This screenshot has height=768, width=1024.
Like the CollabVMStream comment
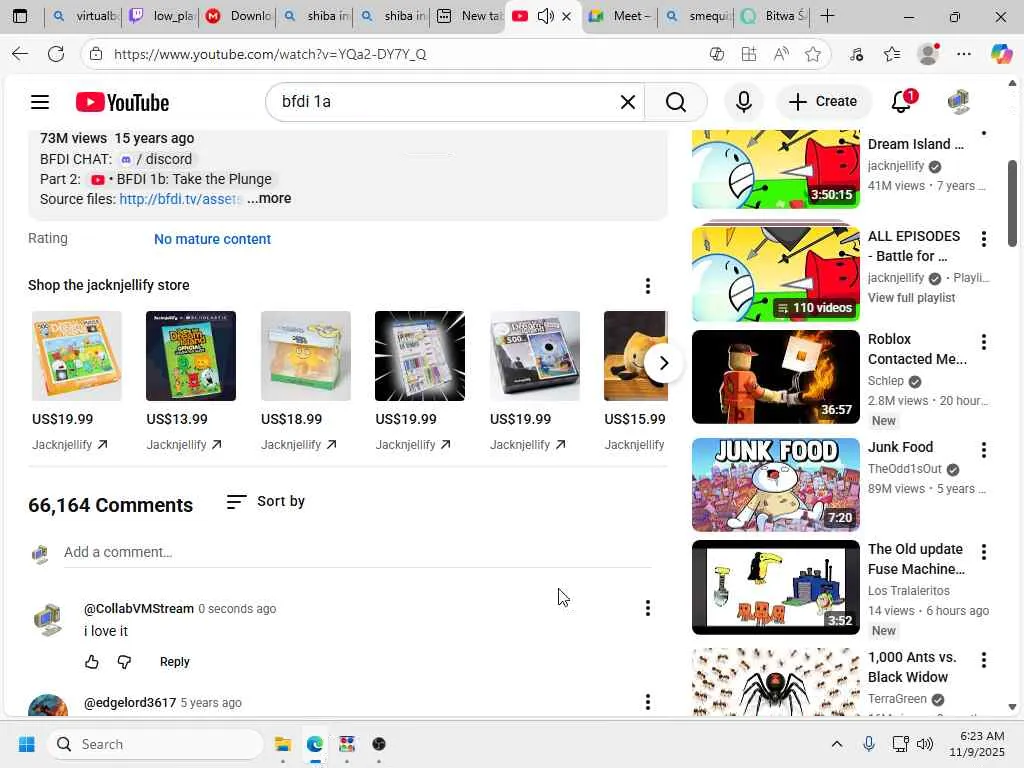[91, 662]
